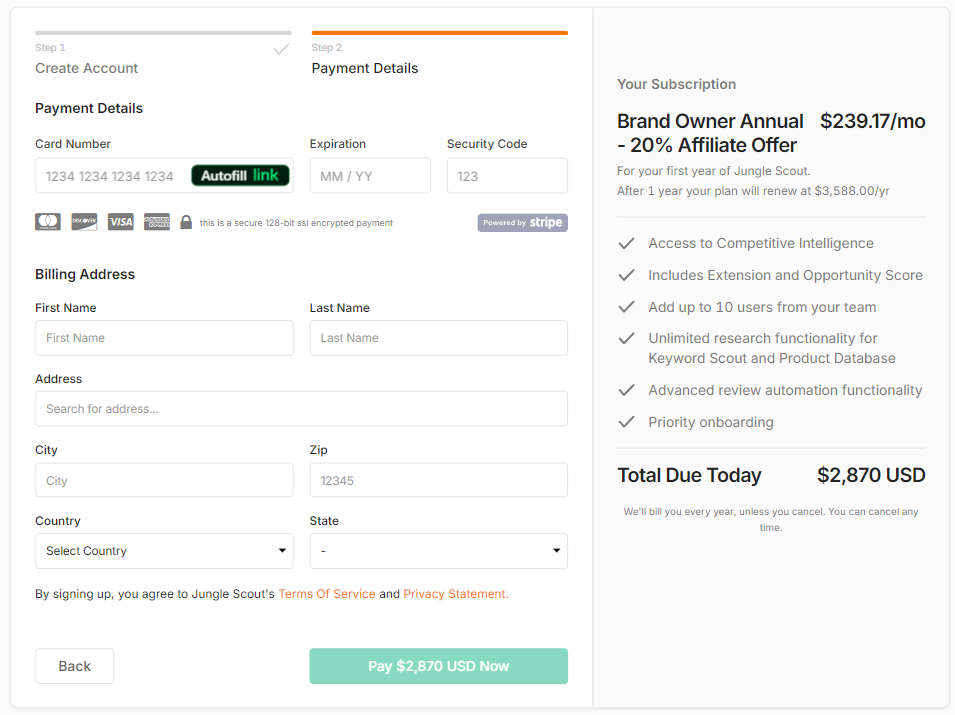The height and width of the screenshot is (715, 955).
Task: Focus the Expiration MM / YY field
Action: 370,176
